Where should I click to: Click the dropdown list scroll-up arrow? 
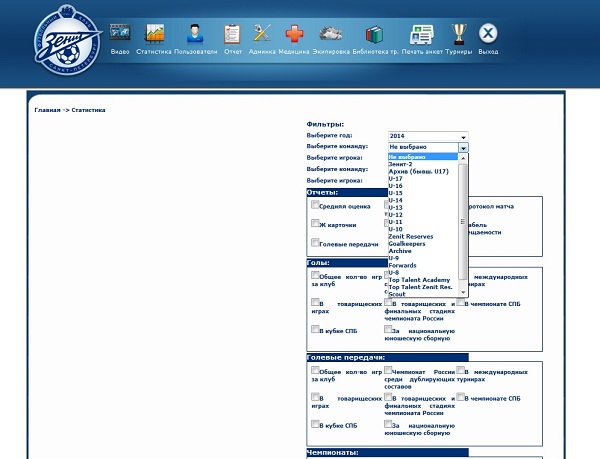(463, 158)
